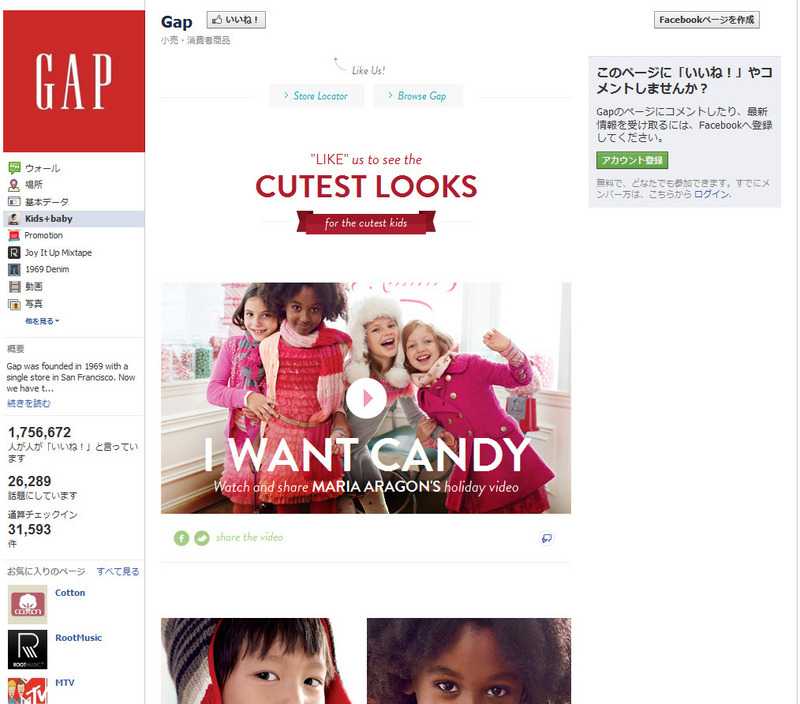The image size is (800, 704).
Task: Click the Create Facebook Page button
Action: coord(707,20)
